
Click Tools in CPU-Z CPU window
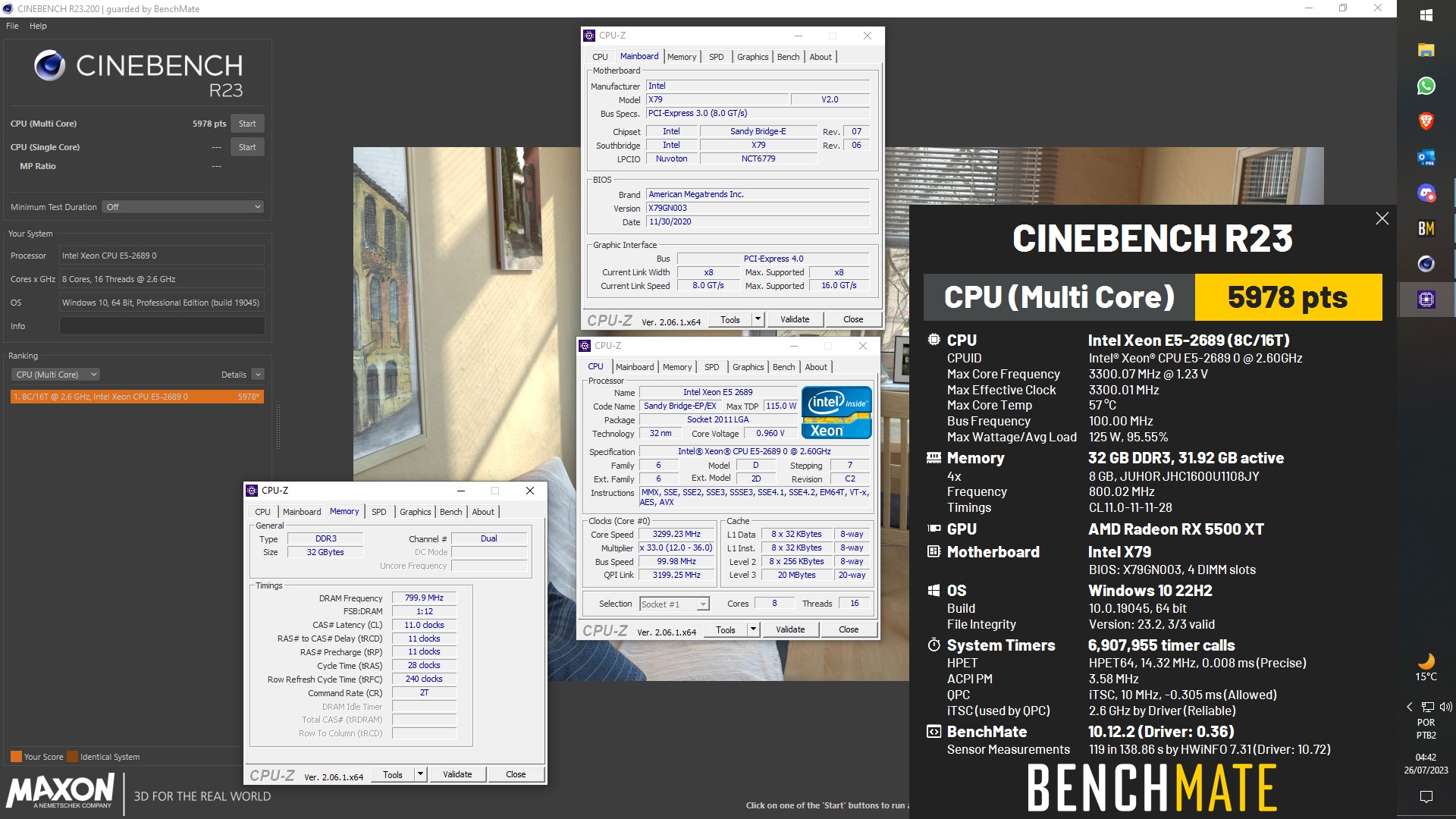(x=726, y=629)
